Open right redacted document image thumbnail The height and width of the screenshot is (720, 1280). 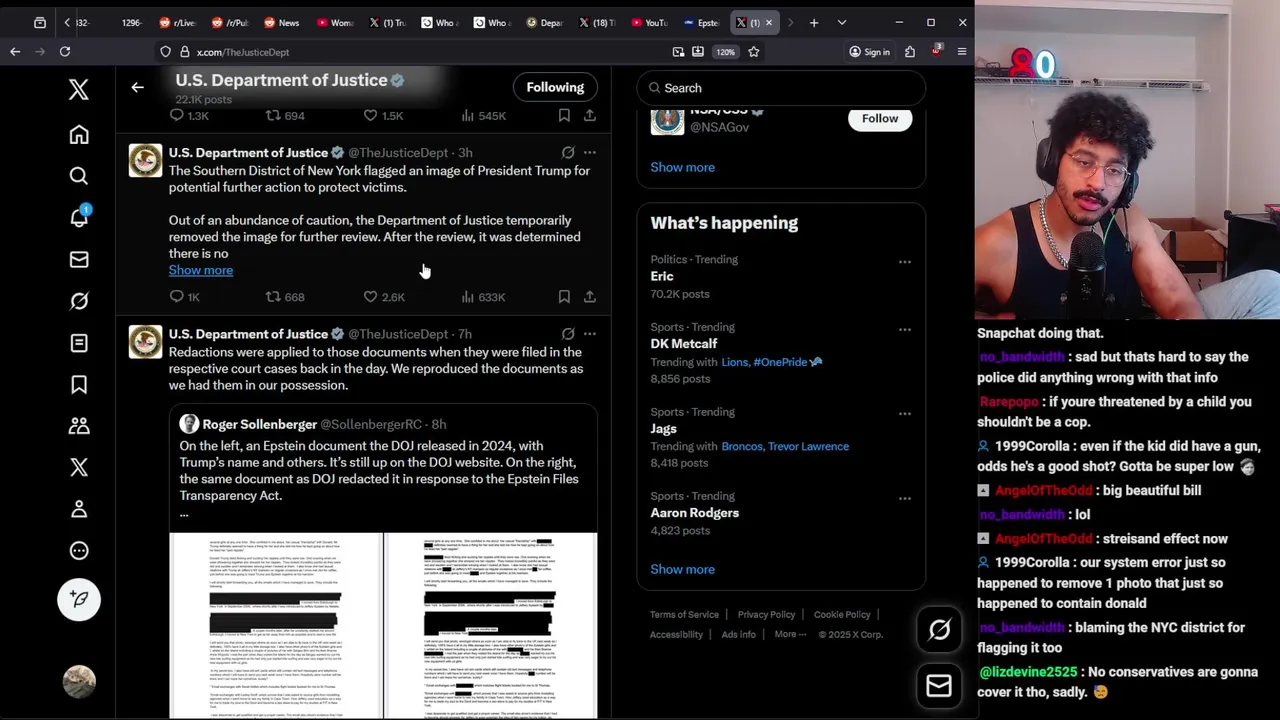pyautogui.click(x=491, y=626)
